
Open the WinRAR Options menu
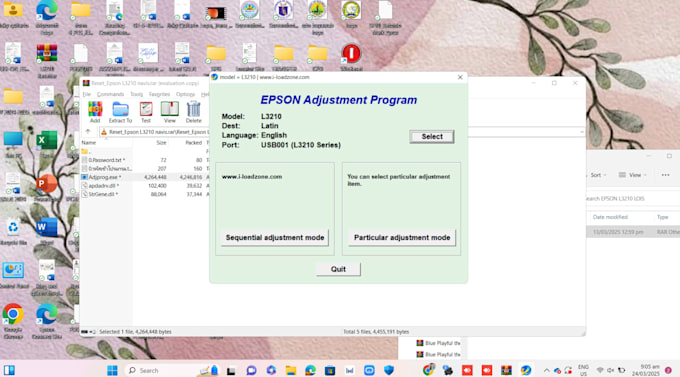tap(185, 94)
